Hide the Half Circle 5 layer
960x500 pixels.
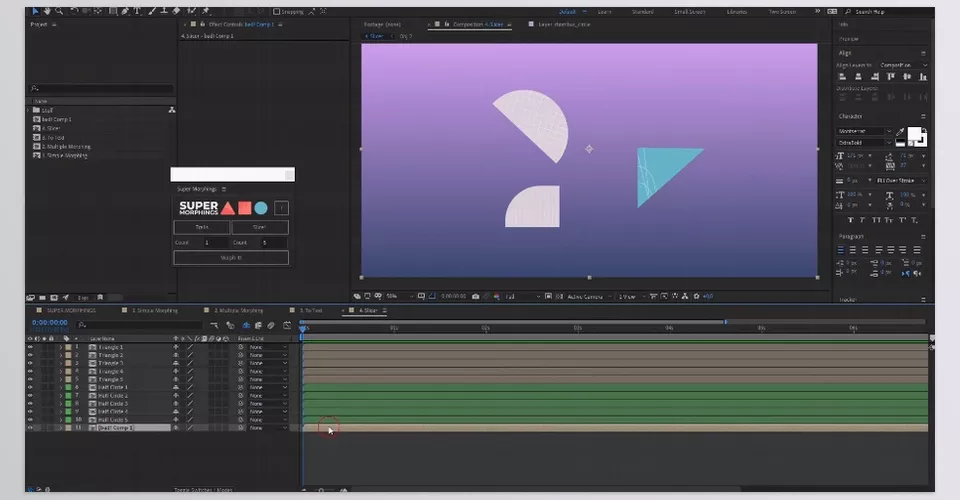[30, 420]
